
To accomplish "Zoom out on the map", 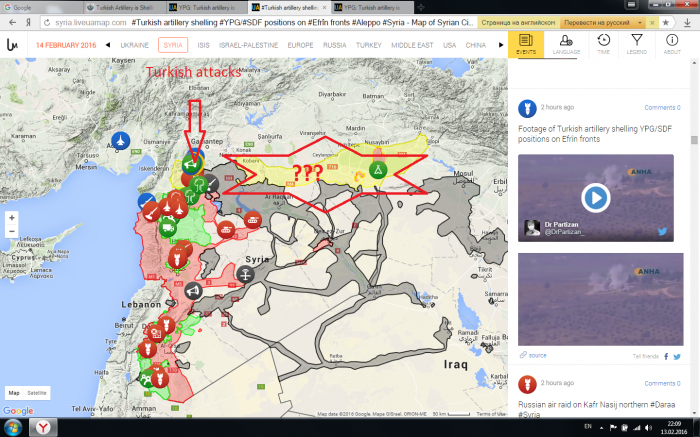I will 12,231.
